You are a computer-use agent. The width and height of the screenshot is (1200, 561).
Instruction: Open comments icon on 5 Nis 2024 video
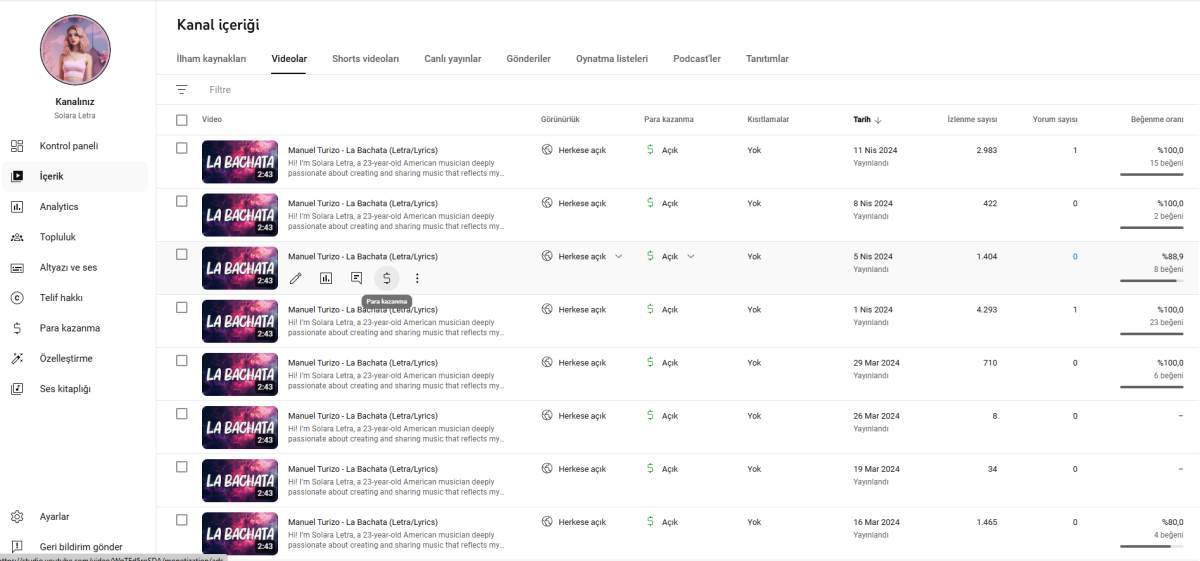click(x=357, y=278)
